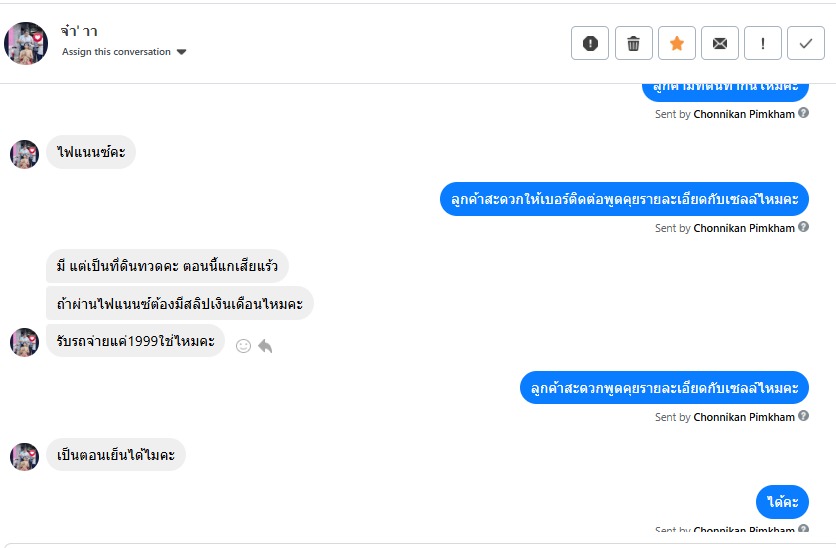836x548 pixels.
Task: Move conversation to spam with exclamation-circle icon
Action: [x=590, y=43]
